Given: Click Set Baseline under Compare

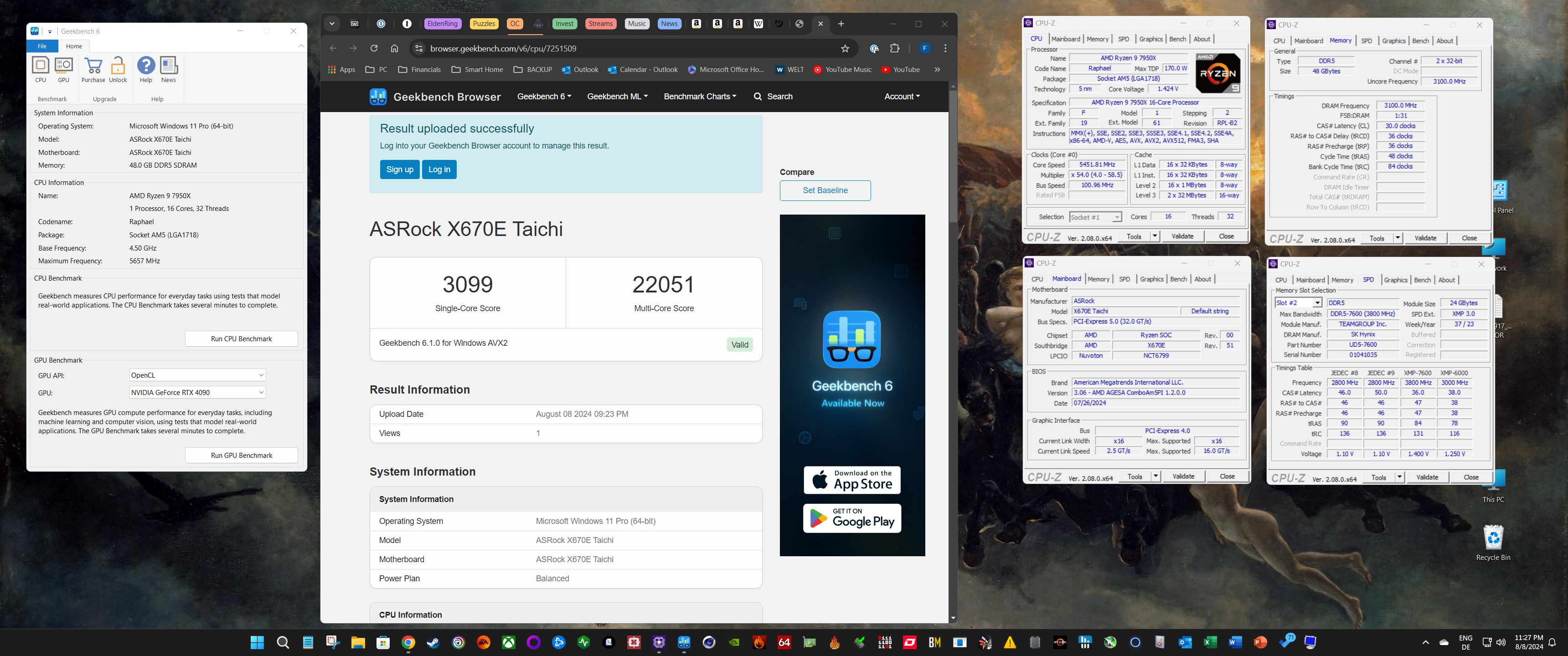Looking at the screenshot, I should [825, 190].
